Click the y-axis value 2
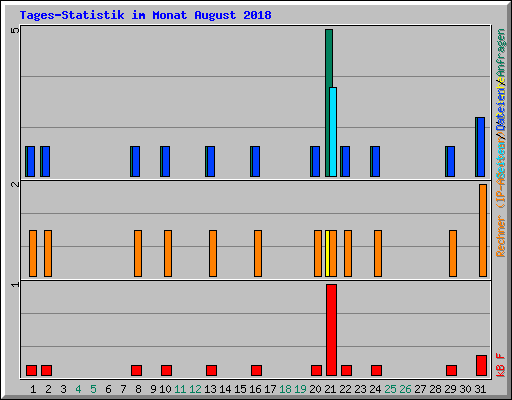Image resolution: width=512 pixels, height=400 pixels. (x=15, y=184)
